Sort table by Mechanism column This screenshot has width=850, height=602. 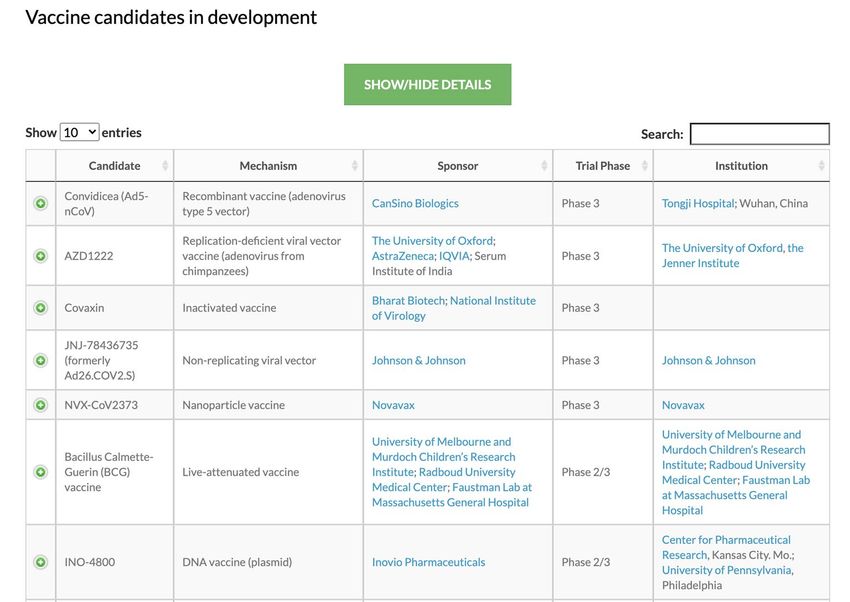pos(268,166)
